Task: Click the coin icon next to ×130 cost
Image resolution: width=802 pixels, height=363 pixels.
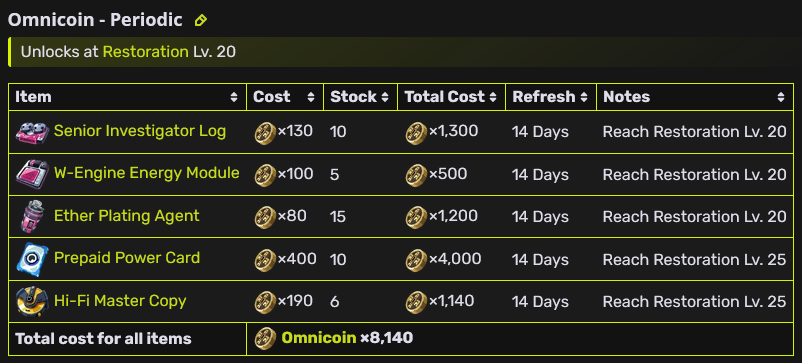Action: (x=265, y=133)
